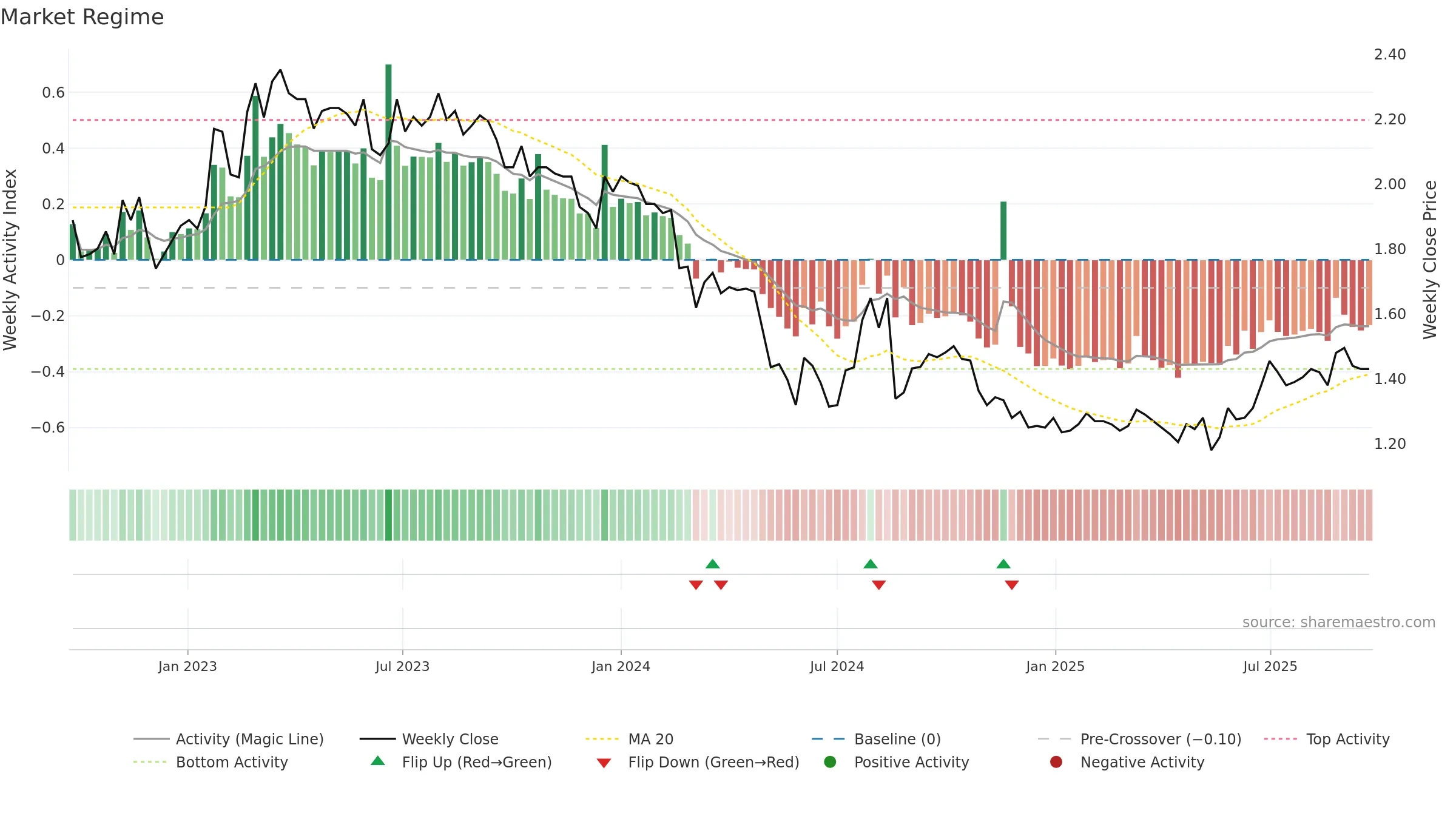Click the source: sharemaestro.com text

1339,622
